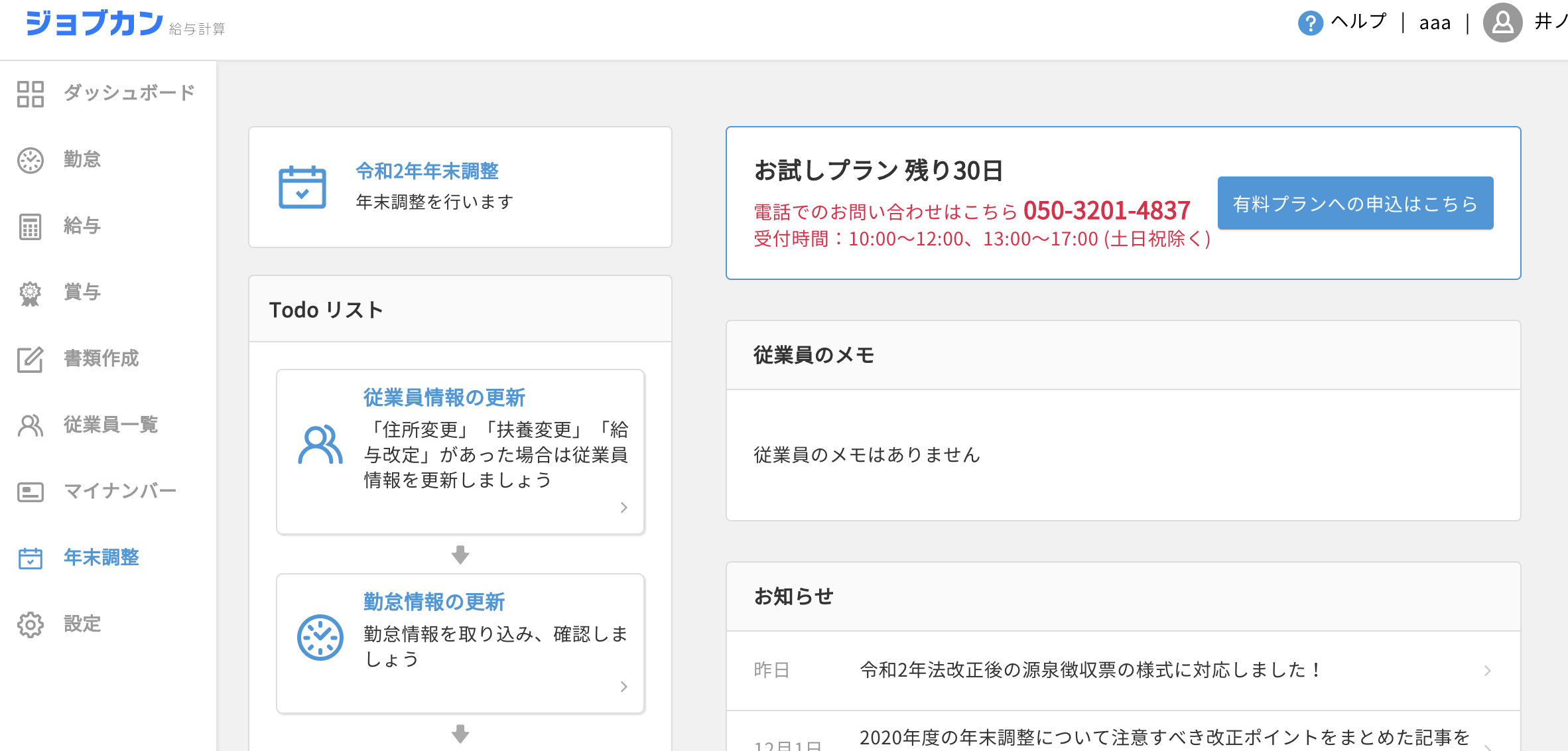Open the 令和2年年末調整 link
The width and height of the screenshot is (1568, 751).
pos(427,171)
